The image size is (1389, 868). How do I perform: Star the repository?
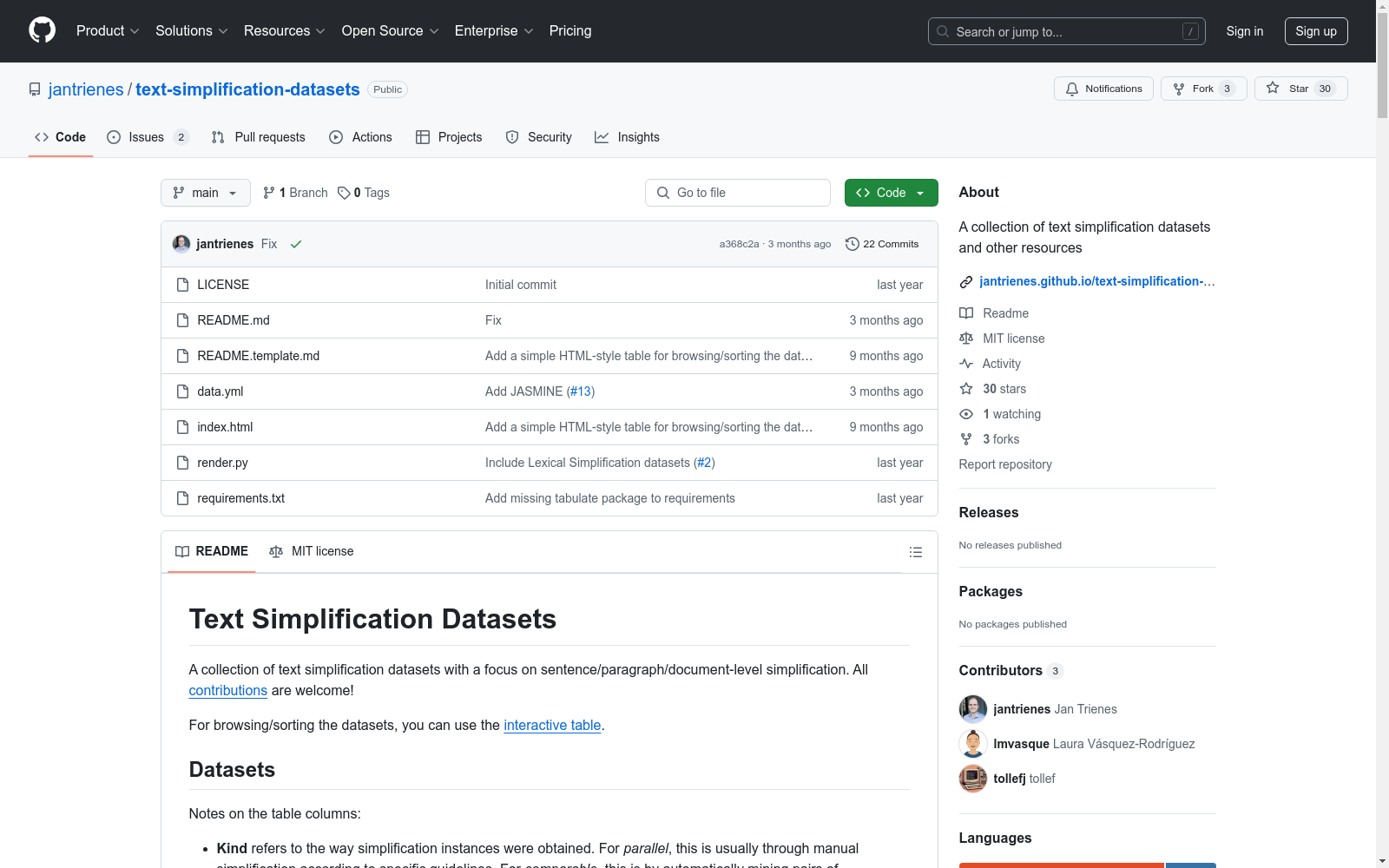coord(1300,89)
